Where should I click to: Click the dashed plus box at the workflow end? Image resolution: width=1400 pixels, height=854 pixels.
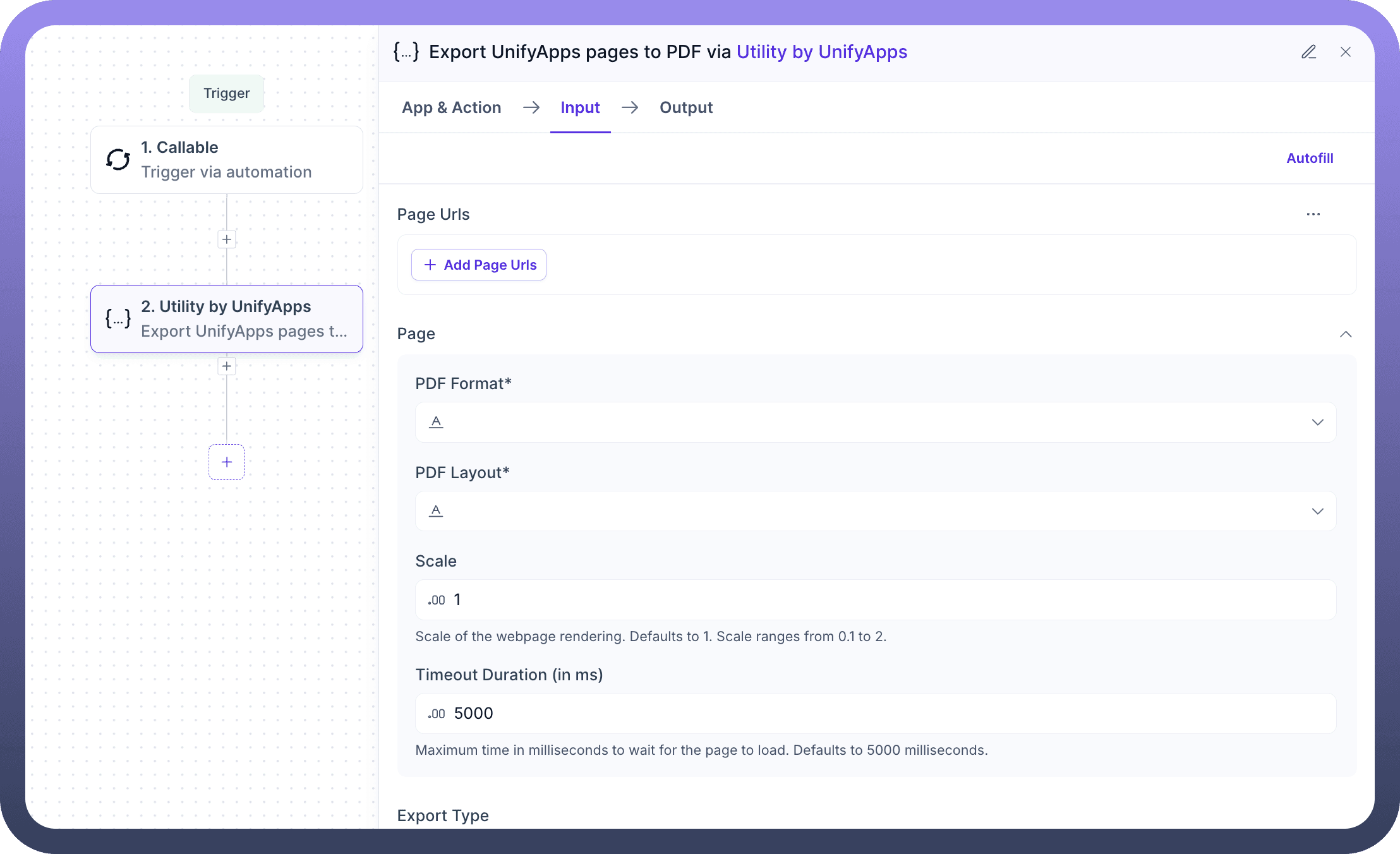pyautogui.click(x=227, y=462)
